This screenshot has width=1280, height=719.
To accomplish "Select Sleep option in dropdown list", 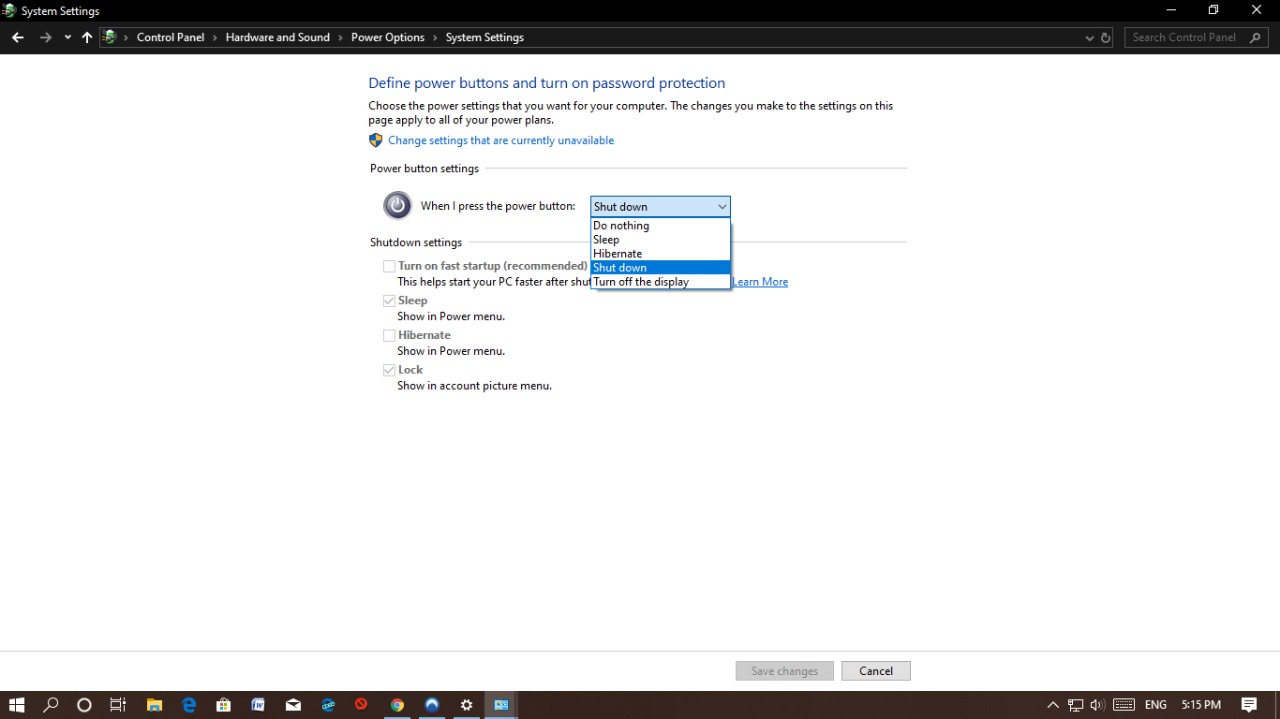I will tap(660, 240).
